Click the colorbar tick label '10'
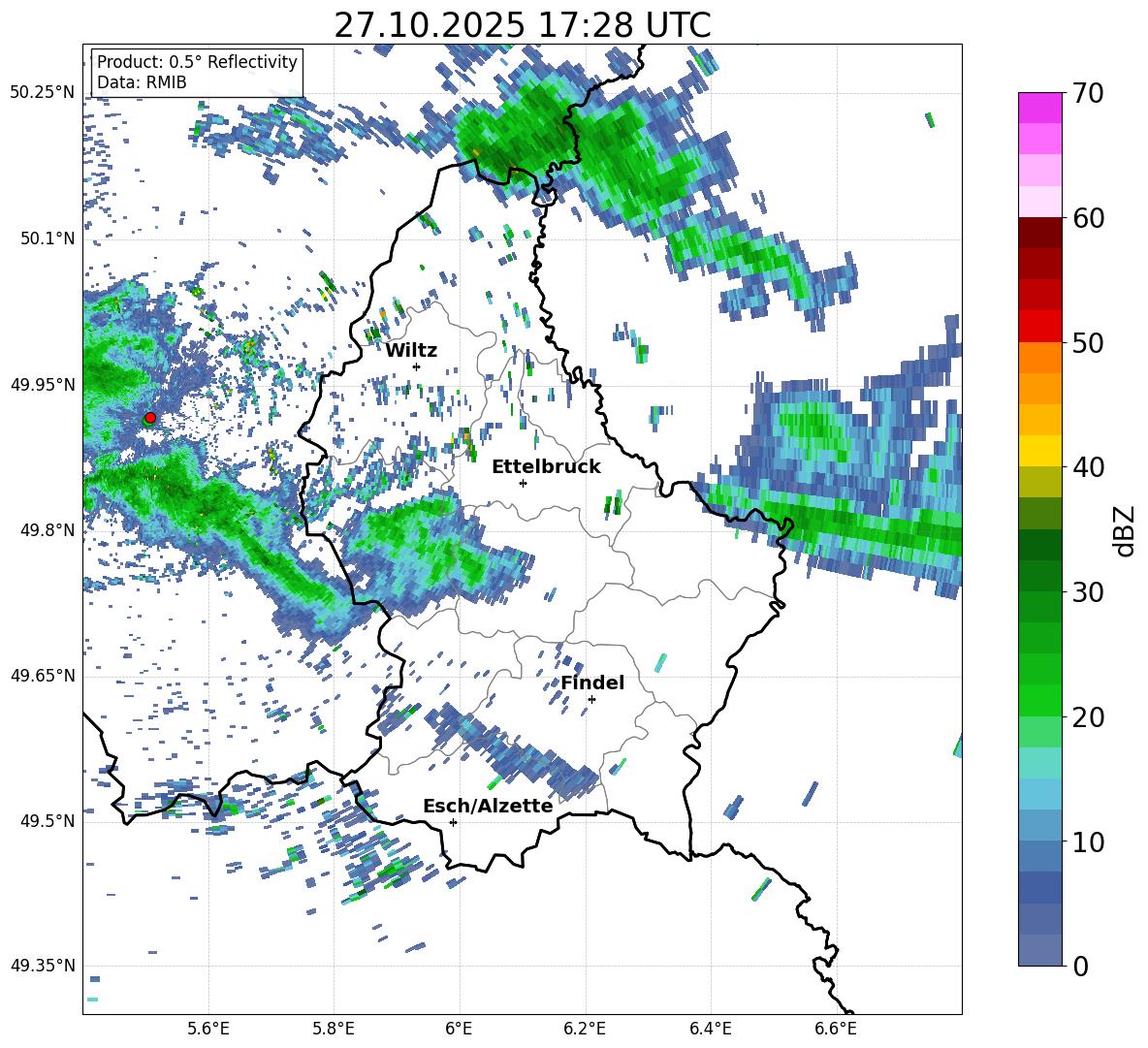Image resolution: width=1148 pixels, height=1048 pixels. tap(1088, 842)
